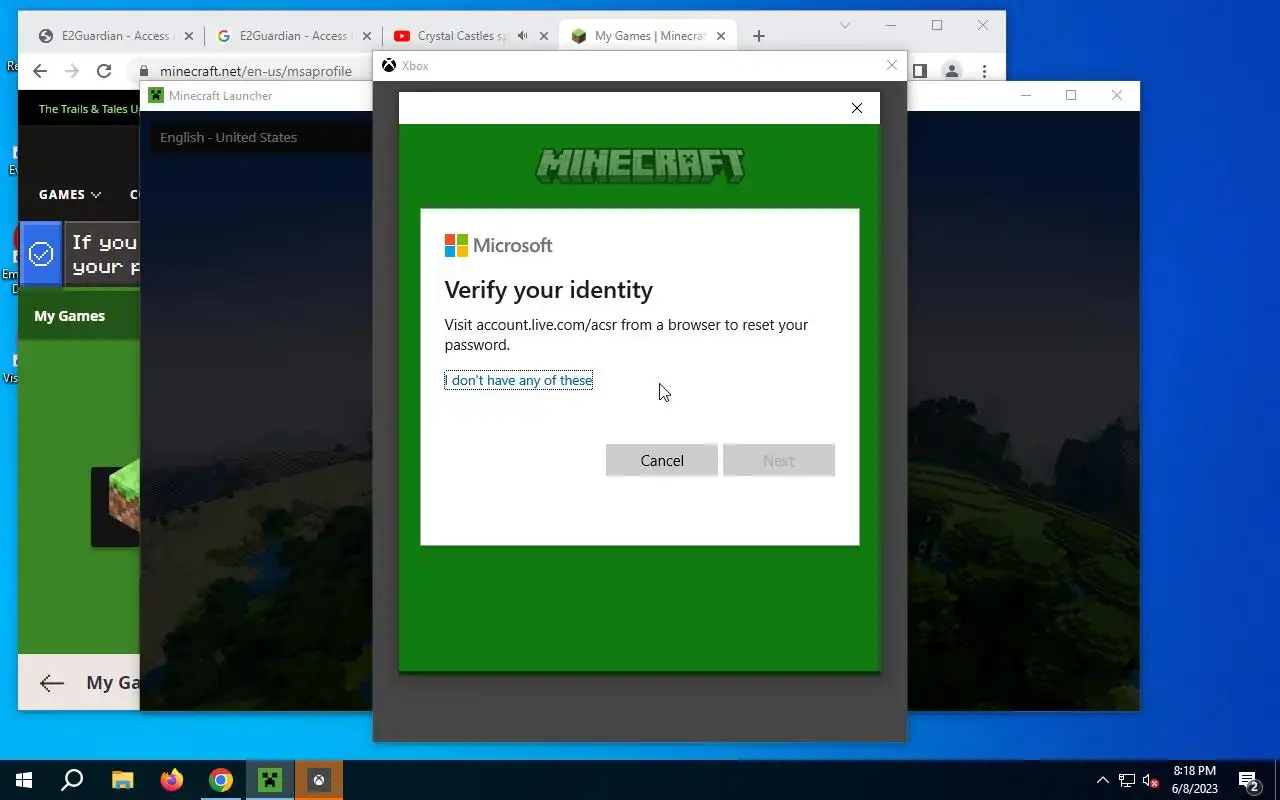This screenshot has width=1280, height=800.
Task: Click the site lock icon in the address bar
Action: [x=144, y=71]
